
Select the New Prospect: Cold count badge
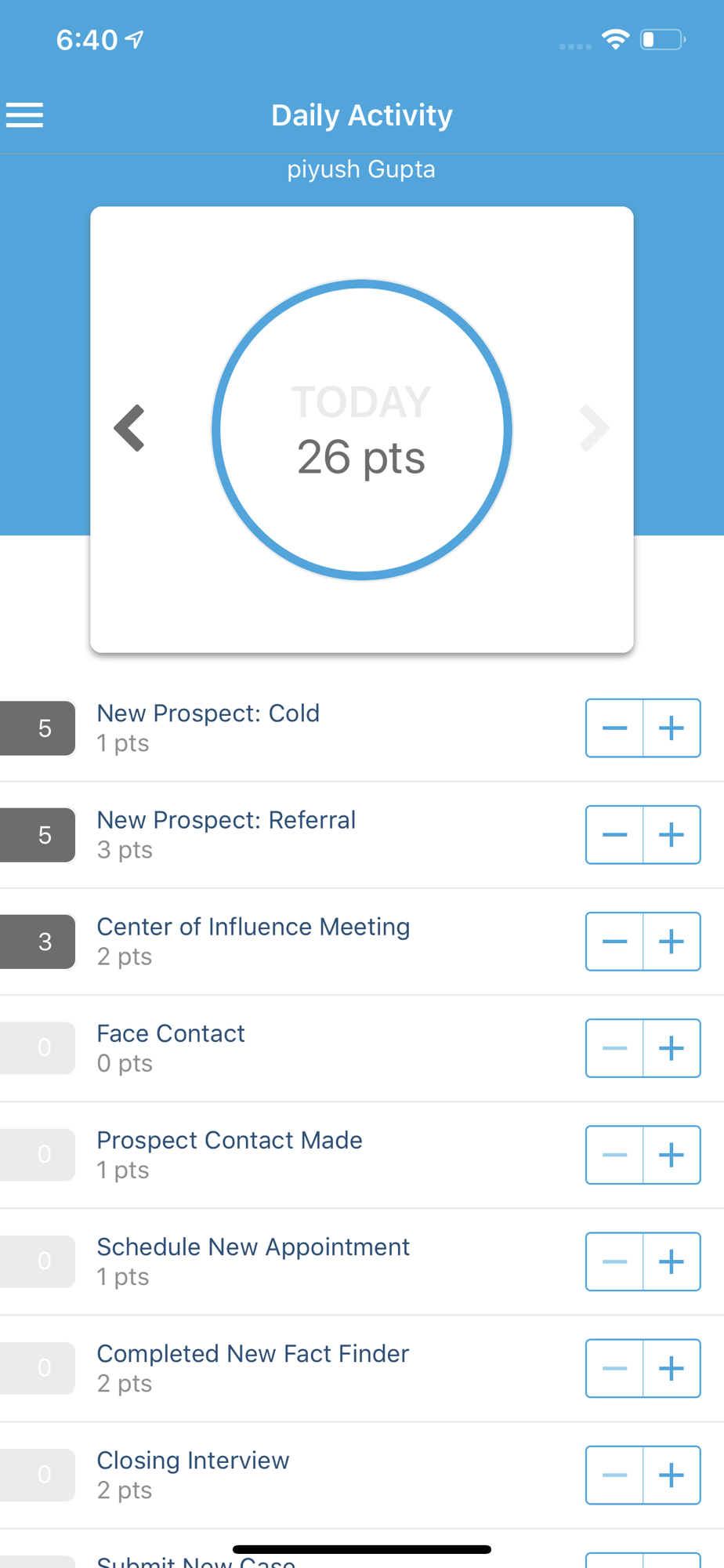click(x=41, y=728)
